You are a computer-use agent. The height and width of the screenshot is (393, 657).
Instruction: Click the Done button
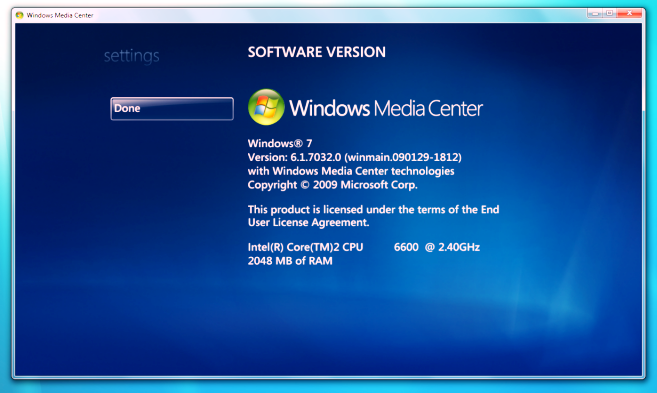tap(172, 109)
